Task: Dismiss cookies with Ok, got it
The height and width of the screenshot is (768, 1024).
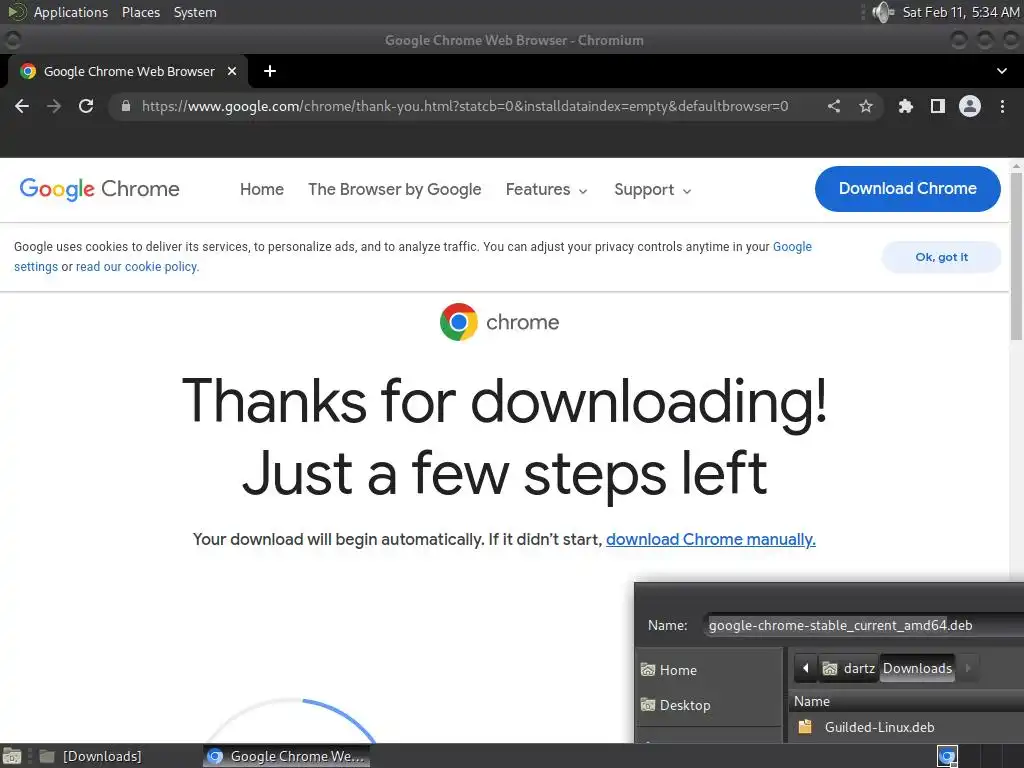Action: click(x=941, y=257)
